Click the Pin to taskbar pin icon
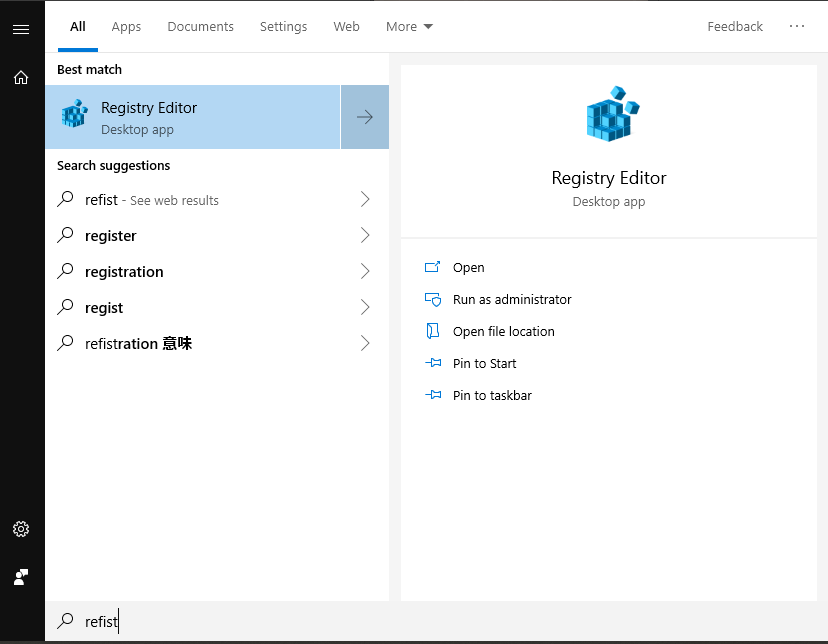 [433, 395]
